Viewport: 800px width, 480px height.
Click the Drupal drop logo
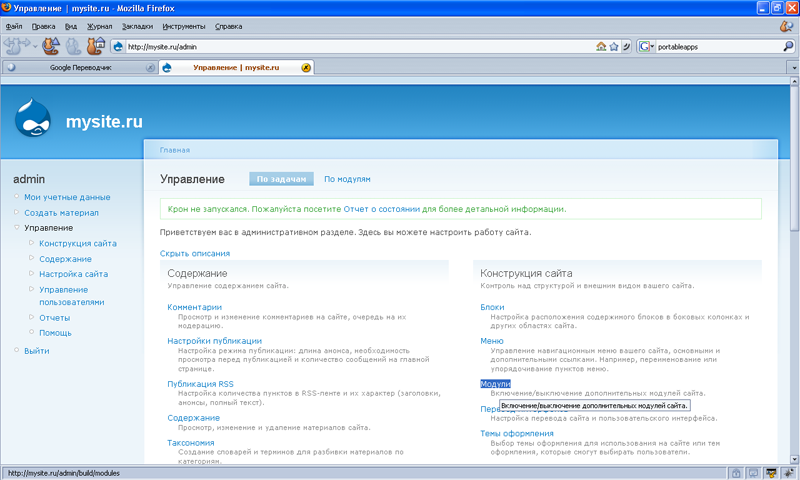(x=33, y=118)
